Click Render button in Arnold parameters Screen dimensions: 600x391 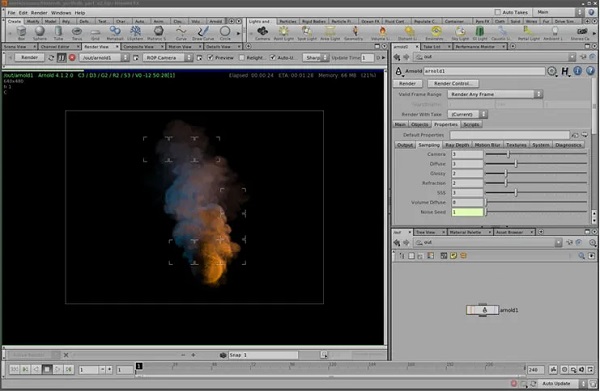[408, 83]
